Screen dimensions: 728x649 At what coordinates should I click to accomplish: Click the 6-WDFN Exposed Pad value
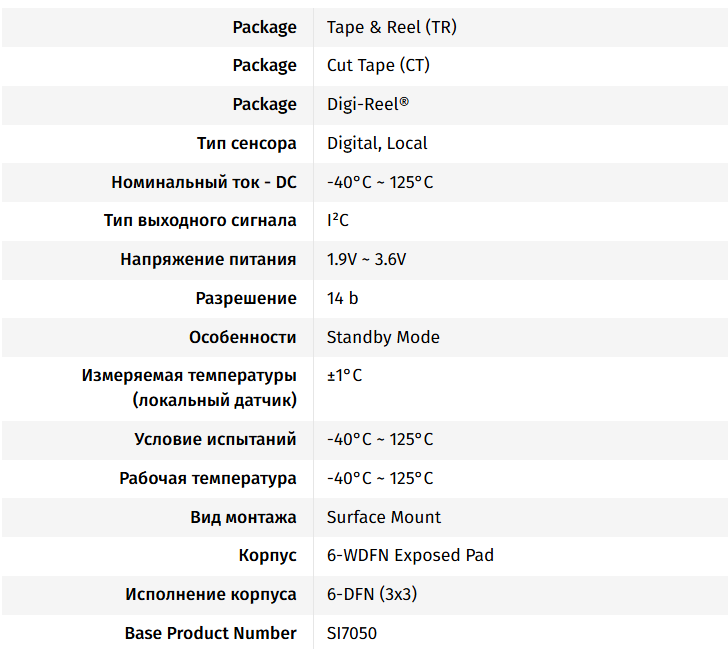tap(410, 555)
